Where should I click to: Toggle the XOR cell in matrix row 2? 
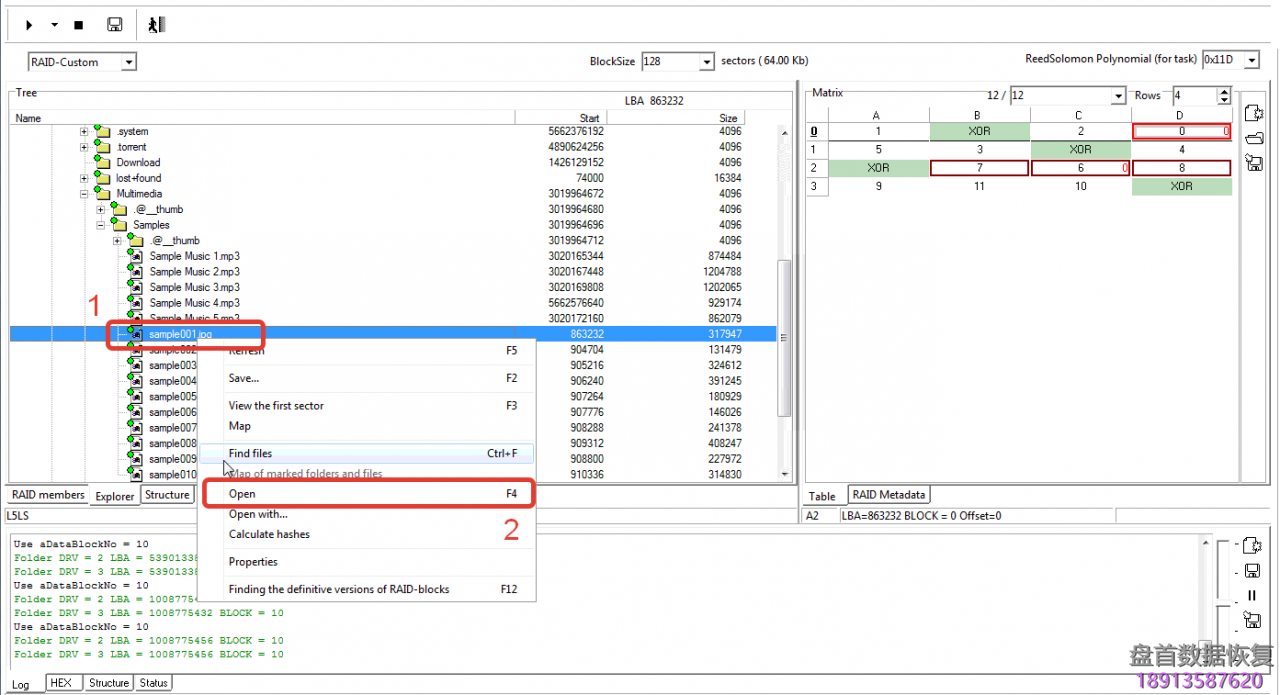point(878,167)
